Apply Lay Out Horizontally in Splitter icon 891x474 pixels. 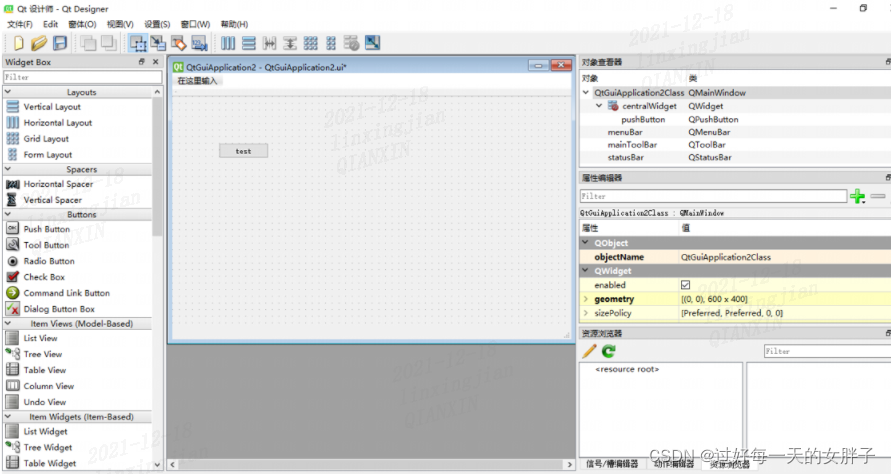pos(269,43)
